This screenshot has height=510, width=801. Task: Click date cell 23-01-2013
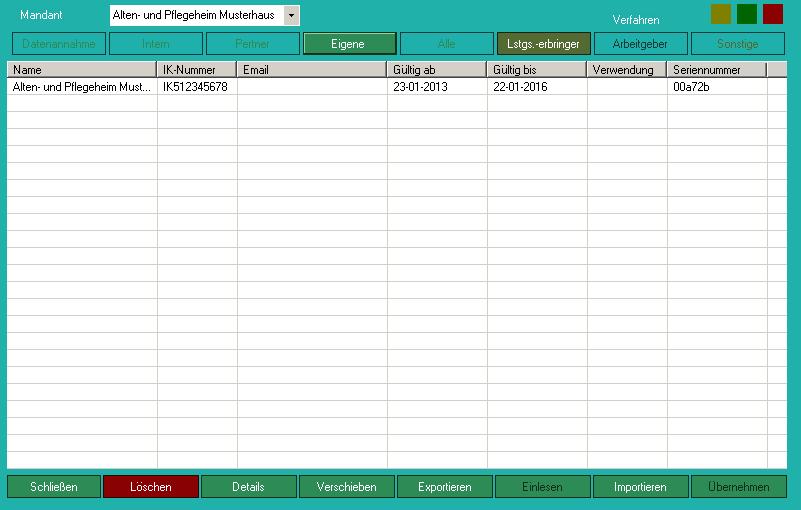(x=437, y=87)
